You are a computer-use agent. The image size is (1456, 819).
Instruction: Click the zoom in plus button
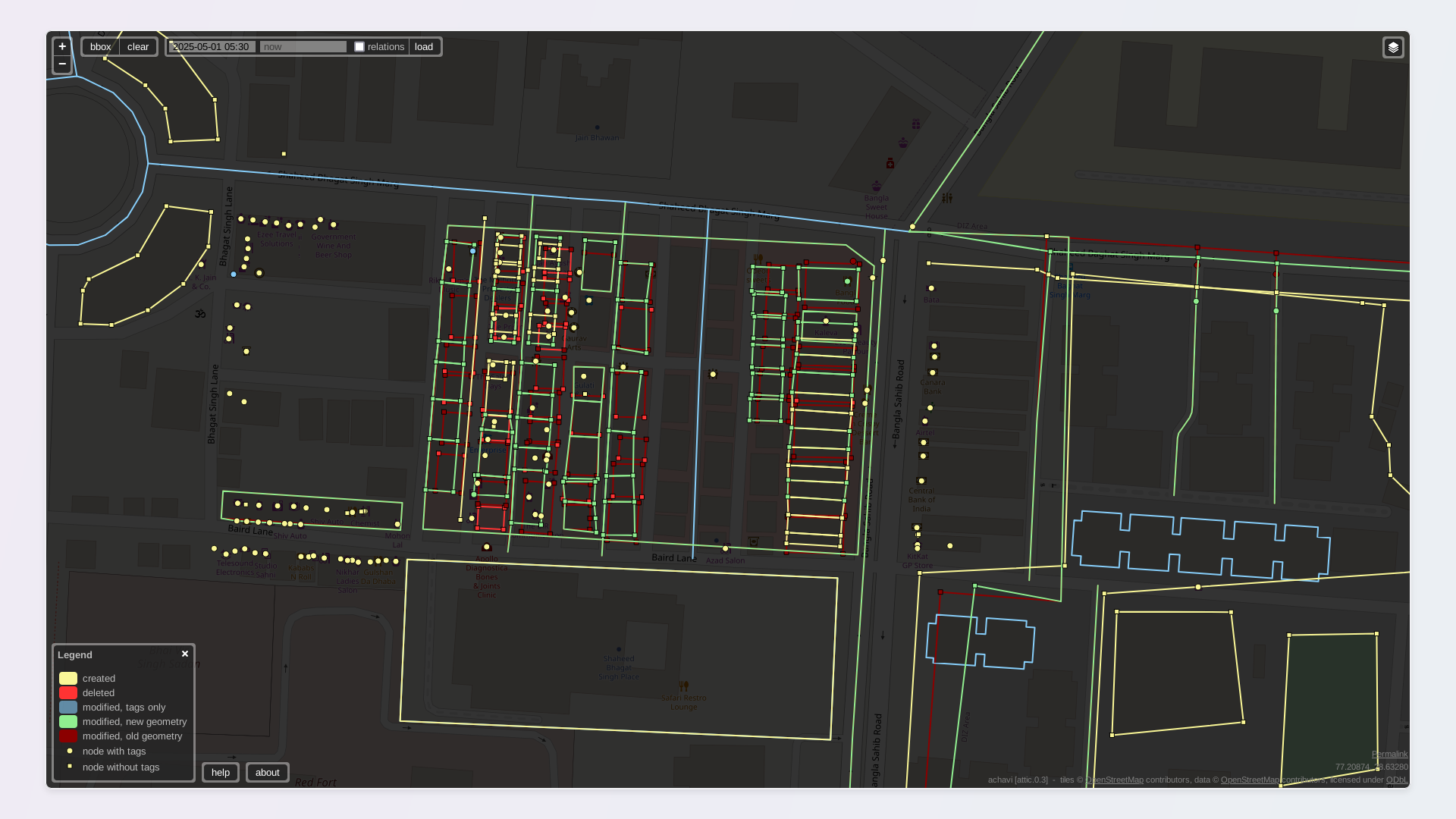pyautogui.click(x=62, y=46)
